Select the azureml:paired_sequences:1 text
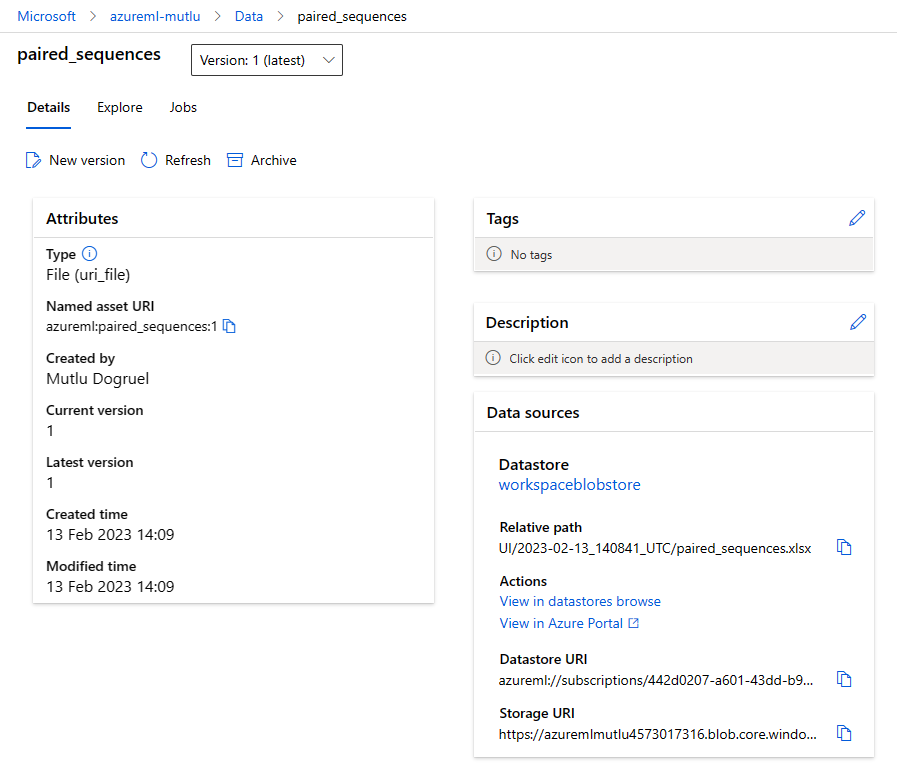The height and width of the screenshot is (763, 897). click(x=132, y=327)
